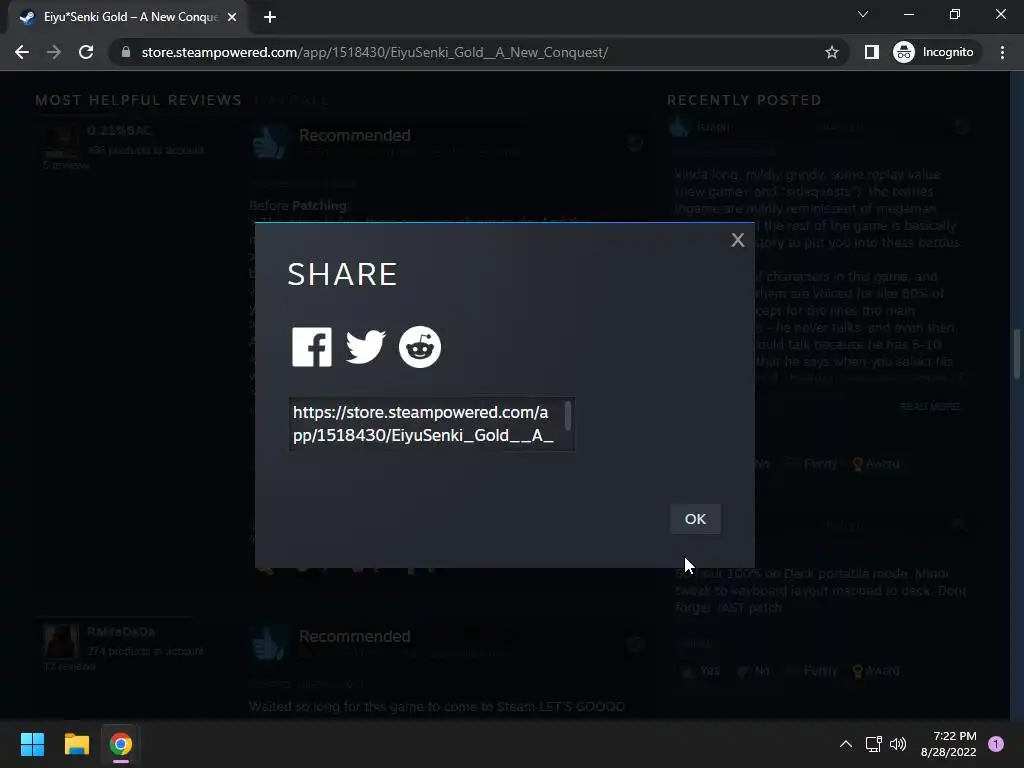Open the notification center badge
1024x768 pixels.
(x=996, y=744)
